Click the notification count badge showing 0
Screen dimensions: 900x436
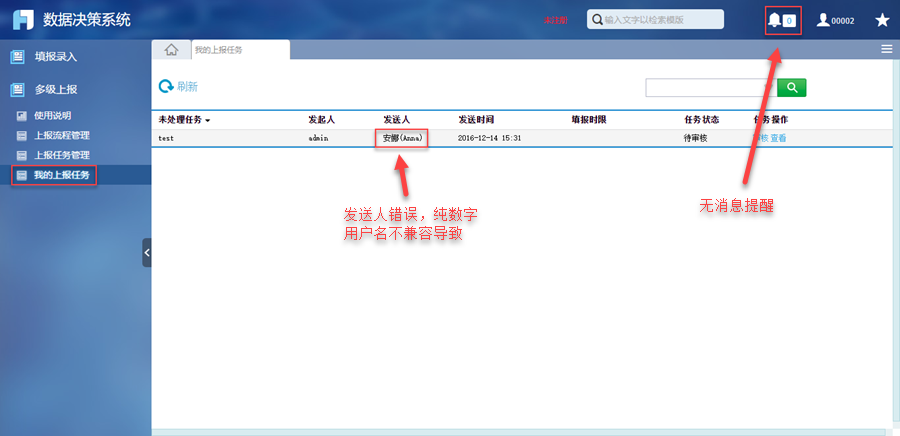(789, 21)
